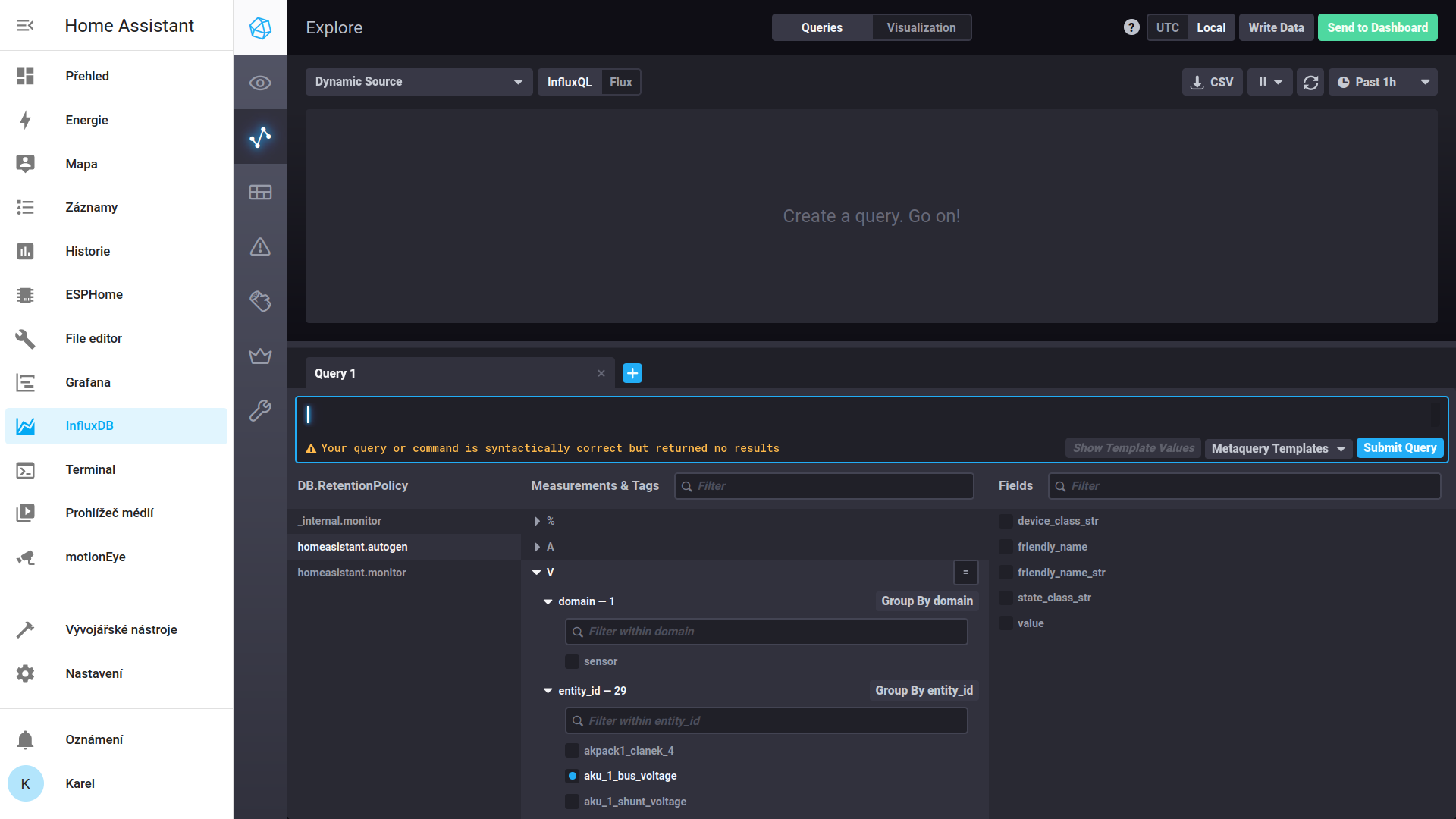Viewport: 1456px width, 819px height.
Task: Click the Karel user avatar
Action: click(25, 783)
